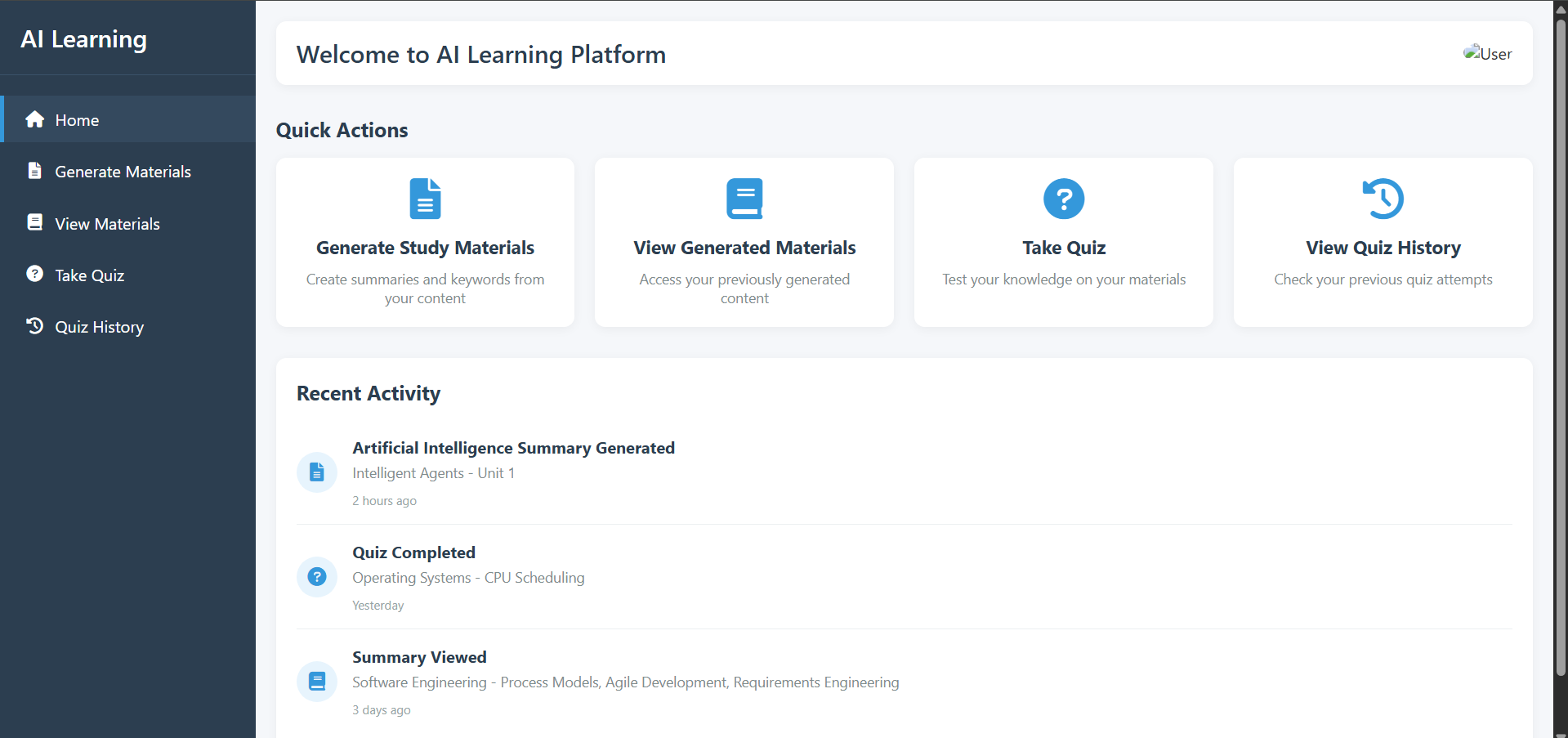Select the Take Quiz card
Screen dimensions: 1568x738
[x=1063, y=242]
